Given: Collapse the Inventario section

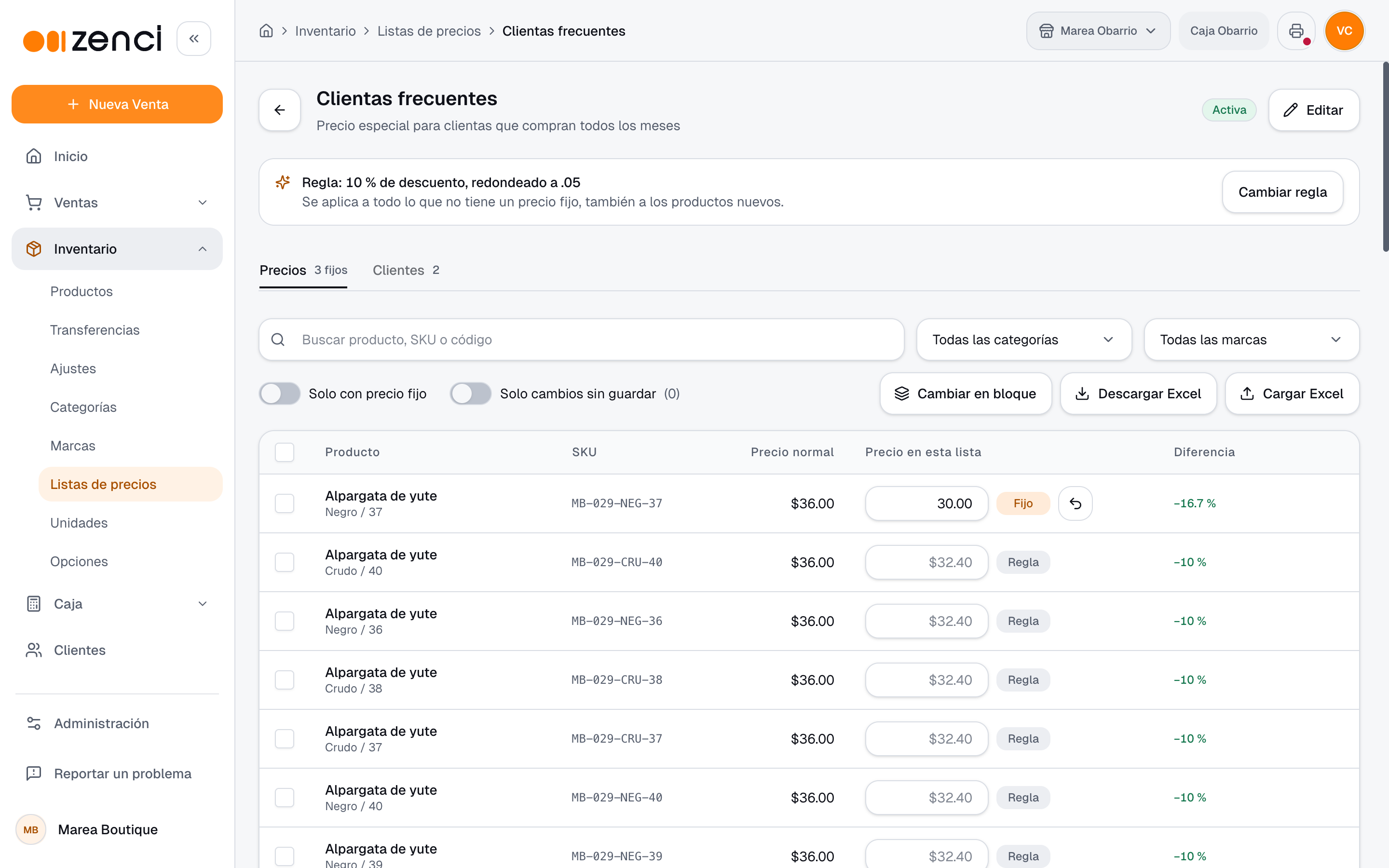Looking at the screenshot, I should pyautogui.click(x=117, y=248).
